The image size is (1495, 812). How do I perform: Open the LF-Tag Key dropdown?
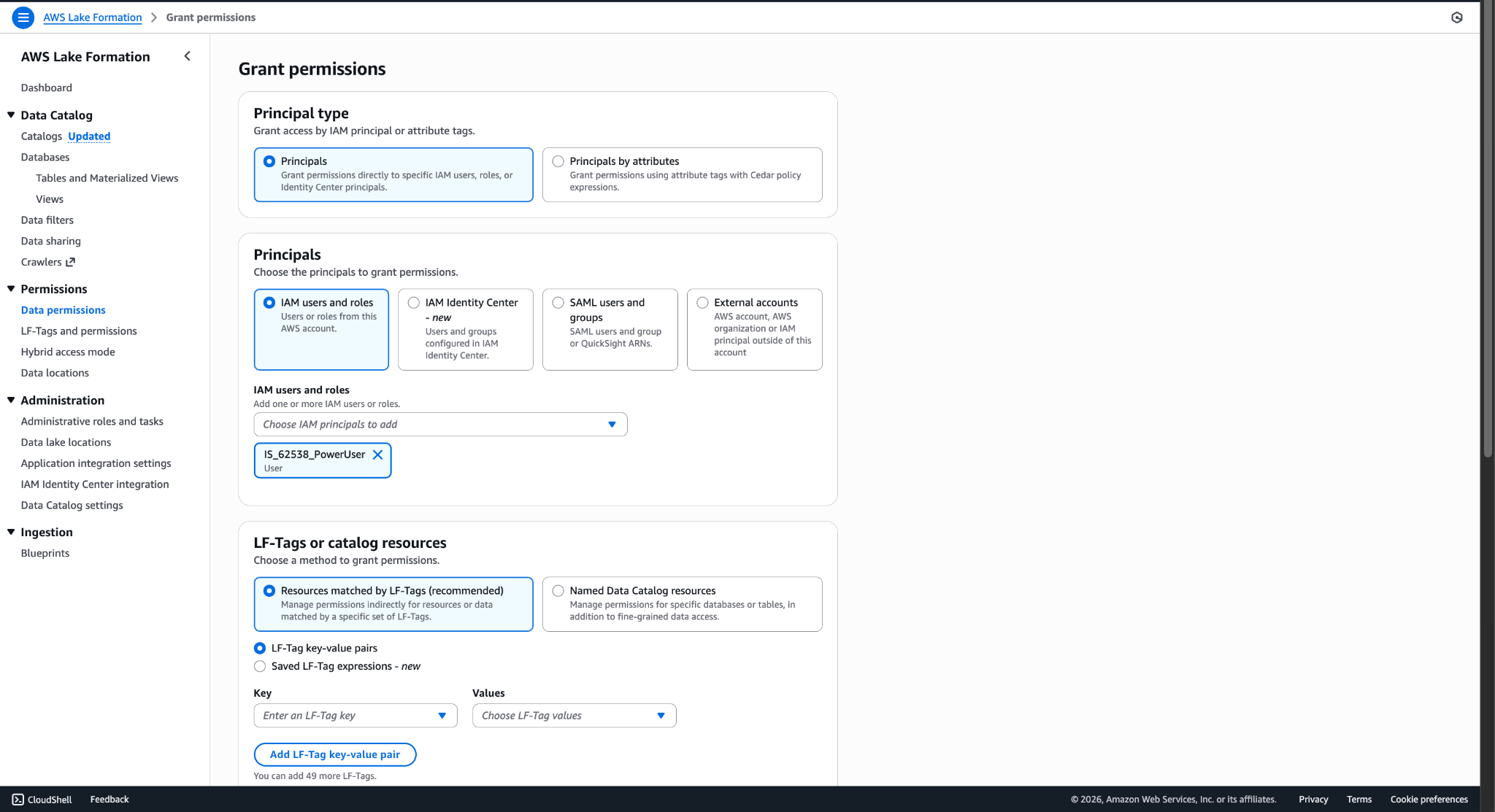click(x=356, y=716)
